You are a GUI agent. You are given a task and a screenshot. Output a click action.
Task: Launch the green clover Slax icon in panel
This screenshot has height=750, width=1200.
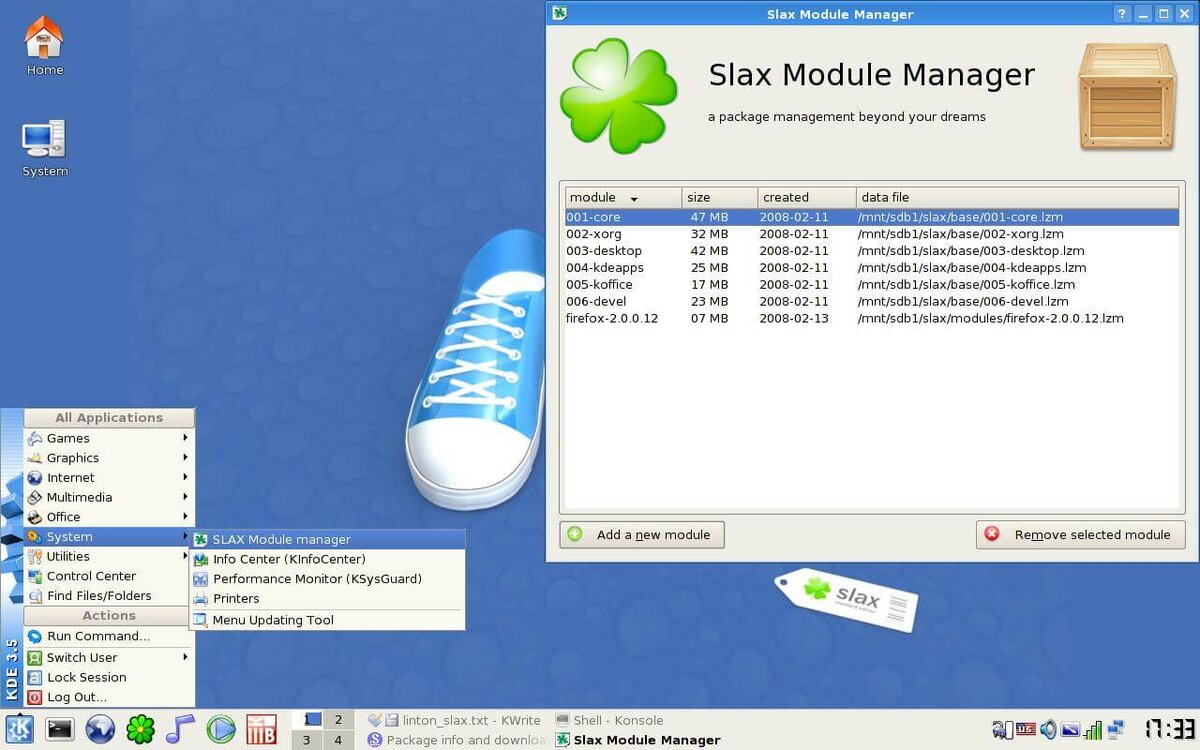(x=140, y=729)
